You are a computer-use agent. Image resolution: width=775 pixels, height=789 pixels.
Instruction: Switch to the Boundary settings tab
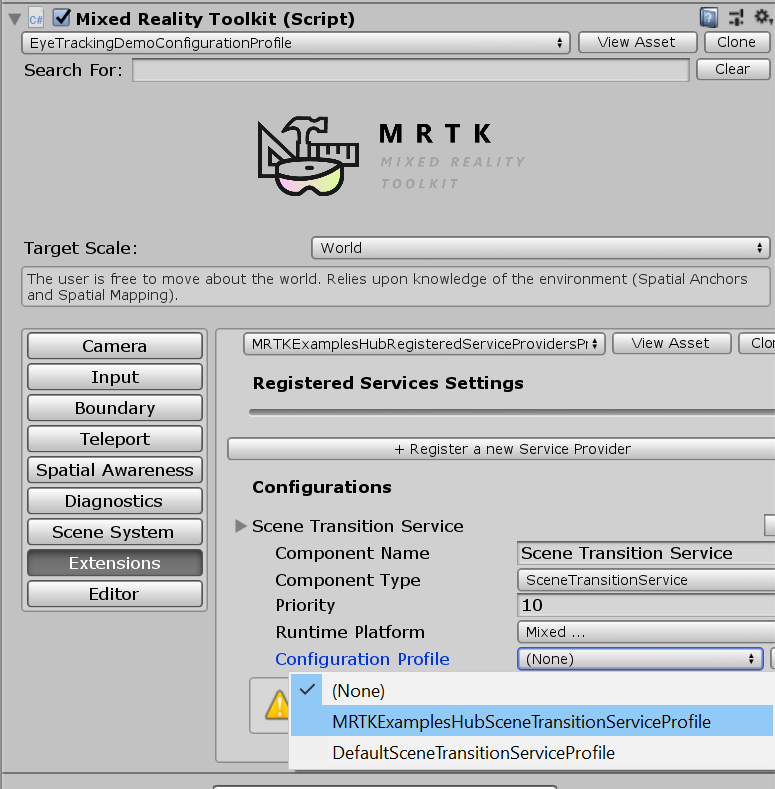click(x=115, y=408)
